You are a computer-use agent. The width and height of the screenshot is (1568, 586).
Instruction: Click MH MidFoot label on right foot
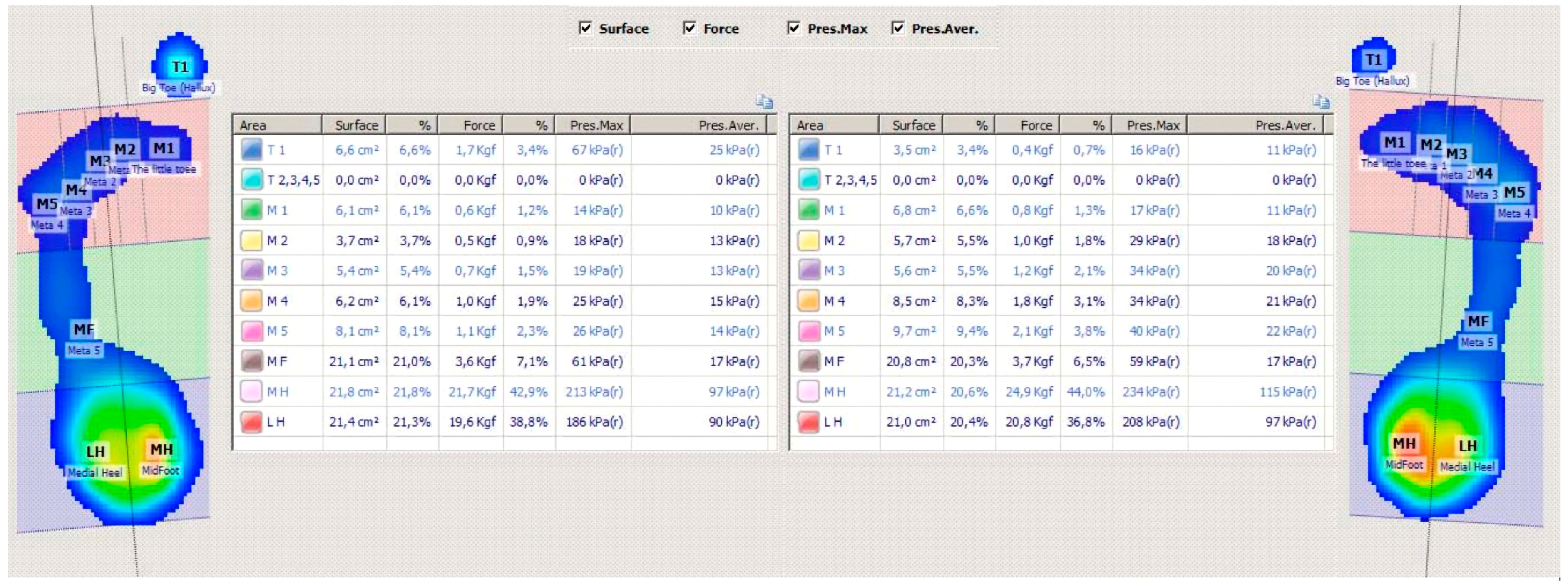pos(1404,444)
